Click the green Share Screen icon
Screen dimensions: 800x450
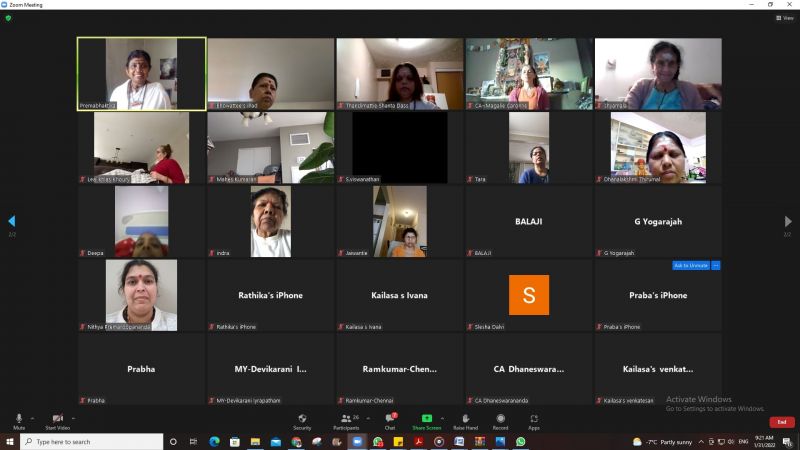coord(426,418)
